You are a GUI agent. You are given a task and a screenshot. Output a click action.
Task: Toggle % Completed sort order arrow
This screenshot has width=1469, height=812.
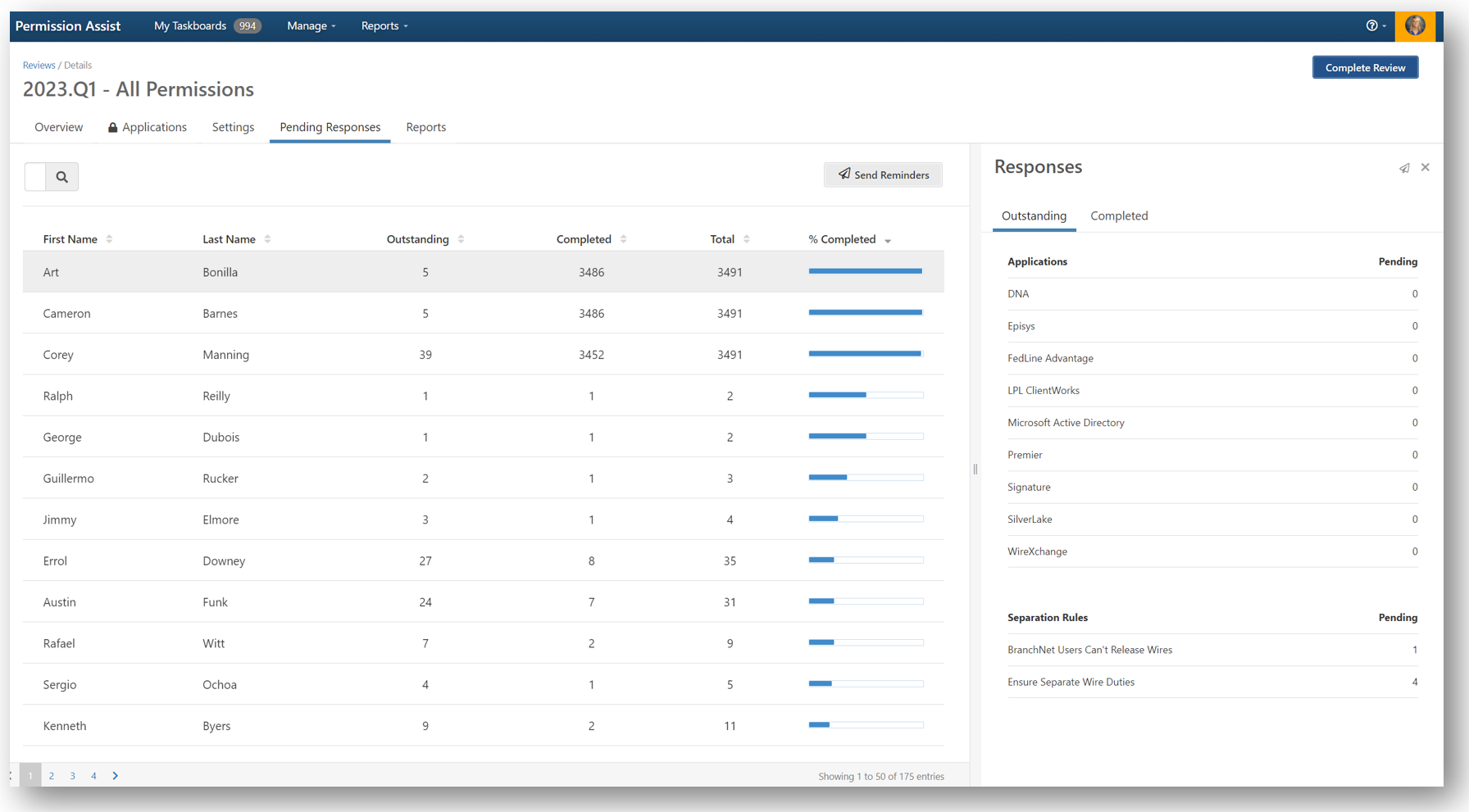click(x=888, y=240)
